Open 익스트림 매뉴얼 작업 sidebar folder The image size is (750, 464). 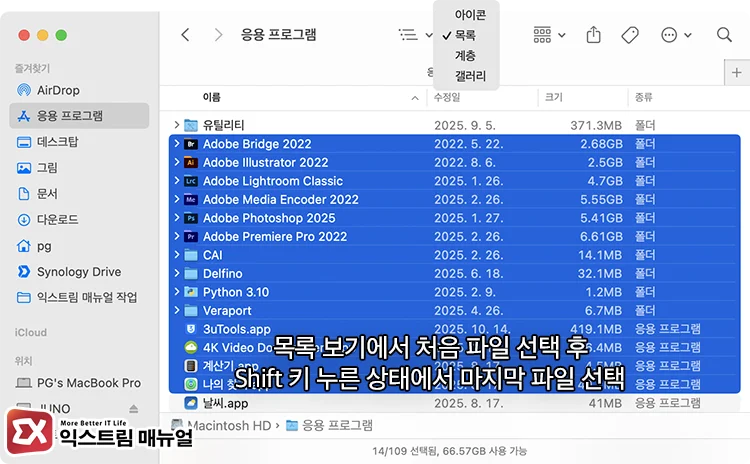point(79,298)
